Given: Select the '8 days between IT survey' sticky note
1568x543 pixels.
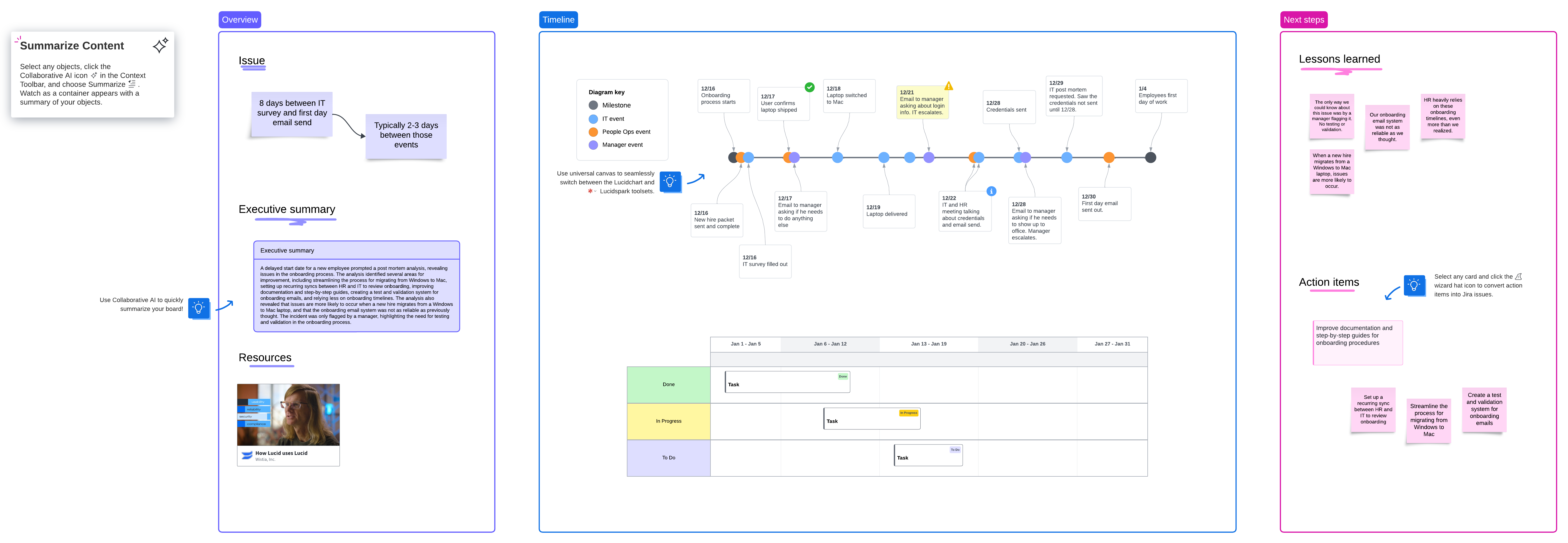Looking at the screenshot, I should (x=292, y=113).
